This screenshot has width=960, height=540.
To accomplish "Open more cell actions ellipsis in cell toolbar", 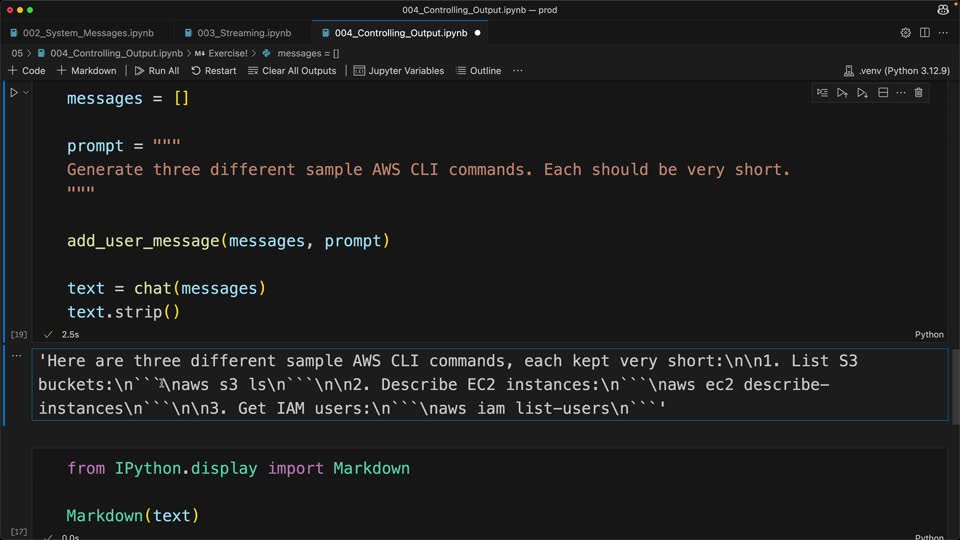I will [x=901, y=92].
